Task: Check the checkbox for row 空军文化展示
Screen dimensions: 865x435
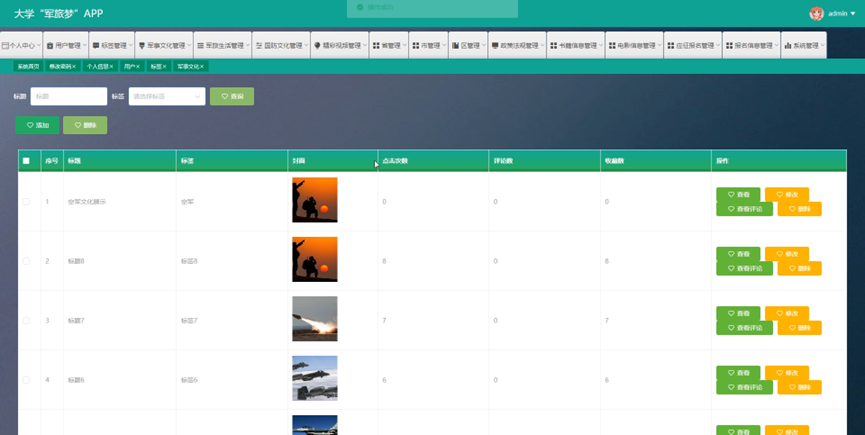Action: 26,202
